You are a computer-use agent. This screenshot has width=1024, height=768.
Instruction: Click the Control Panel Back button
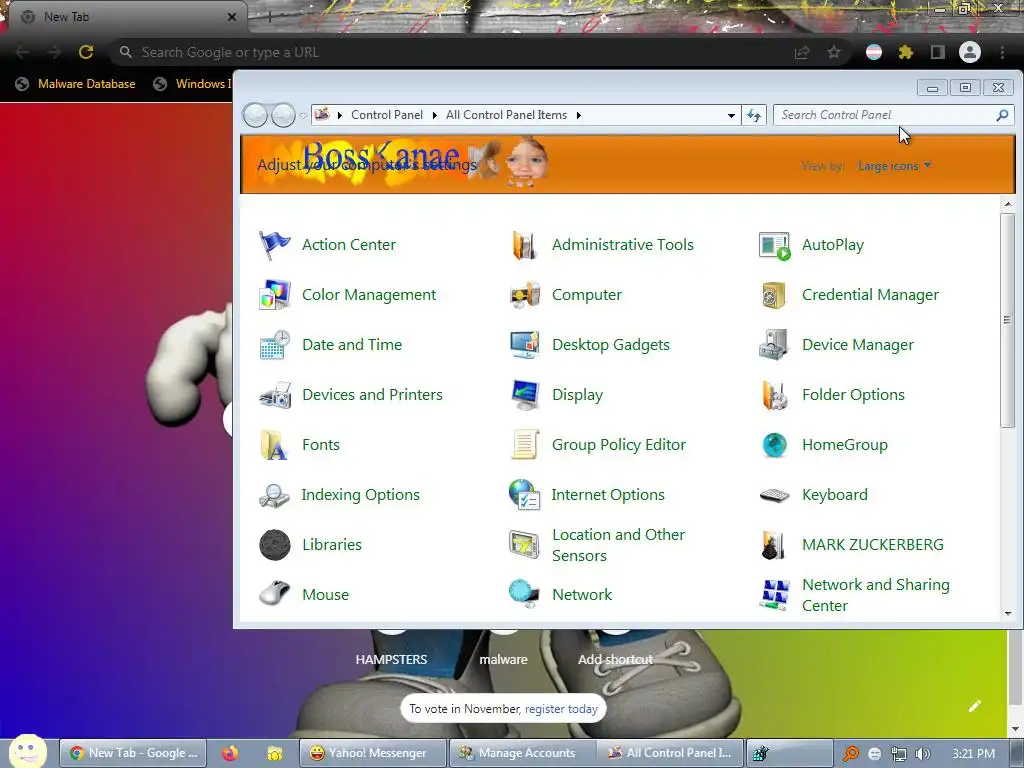pos(255,116)
